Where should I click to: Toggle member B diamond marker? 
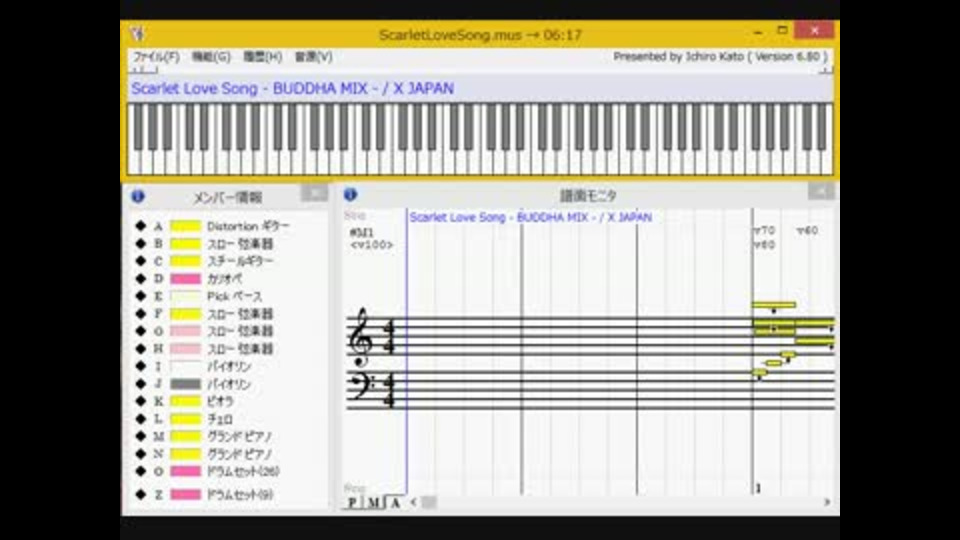coord(141,243)
